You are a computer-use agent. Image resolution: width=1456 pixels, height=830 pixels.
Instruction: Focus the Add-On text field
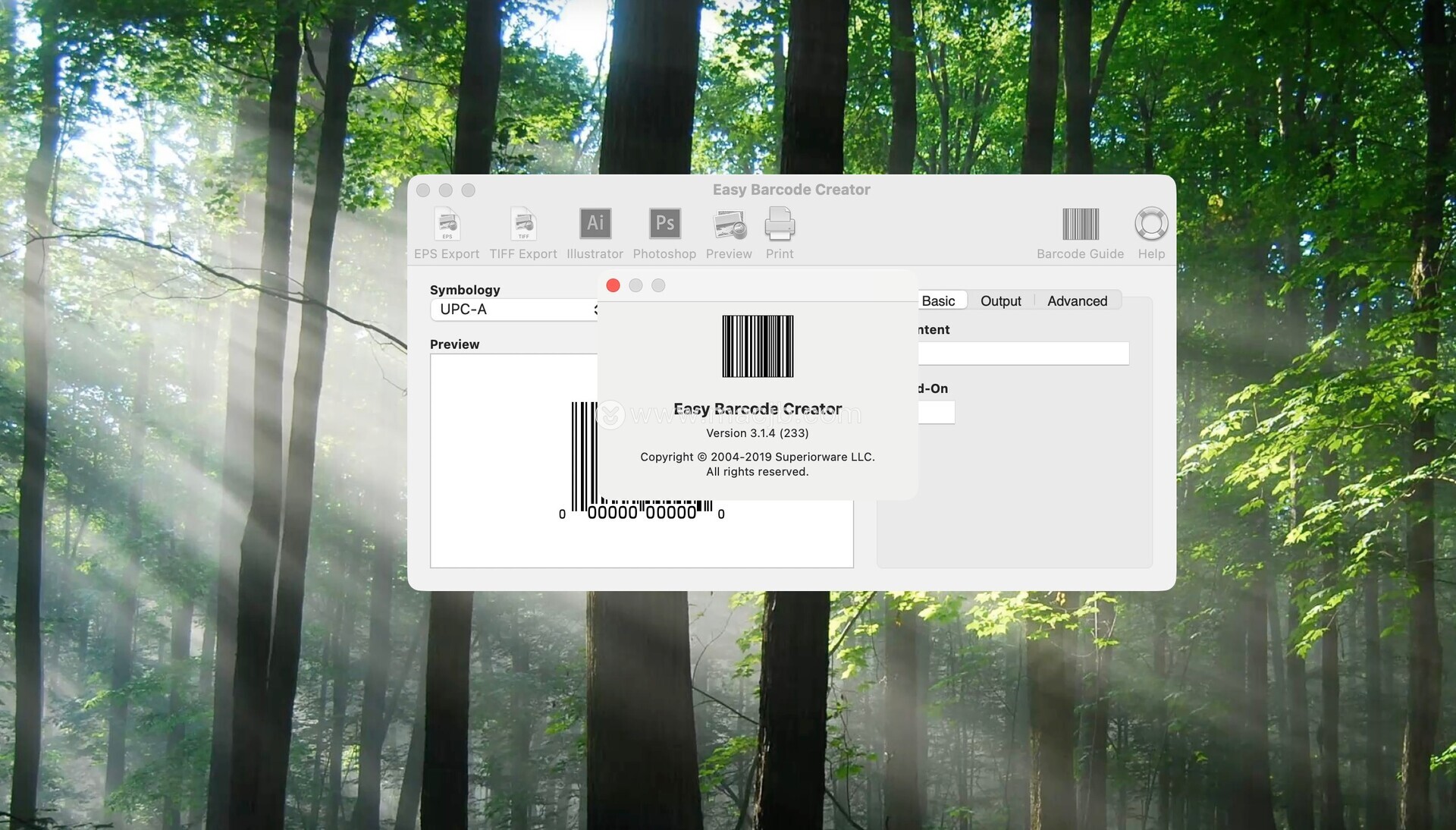936,413
